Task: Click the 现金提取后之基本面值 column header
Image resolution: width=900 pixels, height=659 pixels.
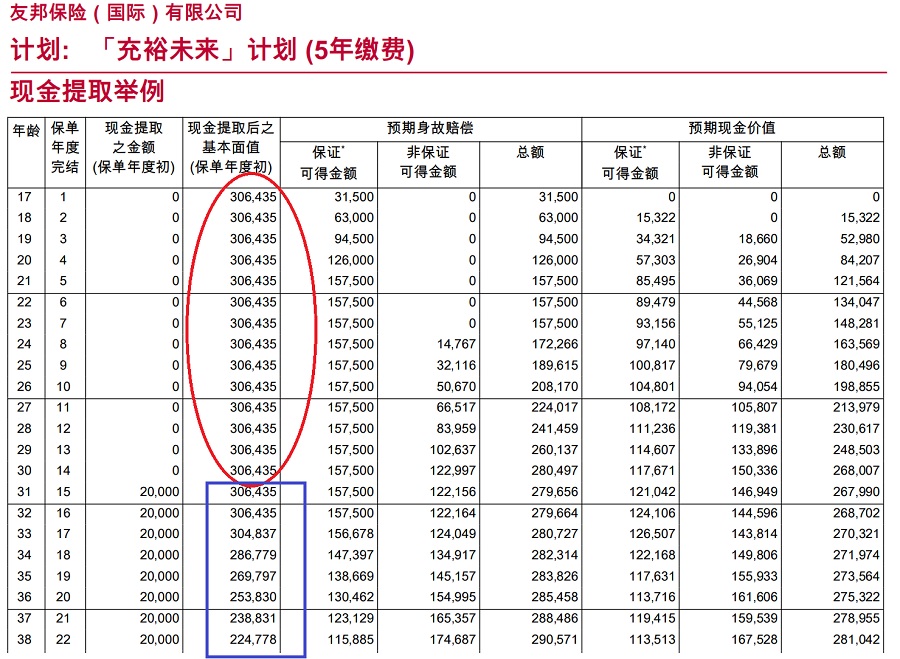Action: point(231,147)
